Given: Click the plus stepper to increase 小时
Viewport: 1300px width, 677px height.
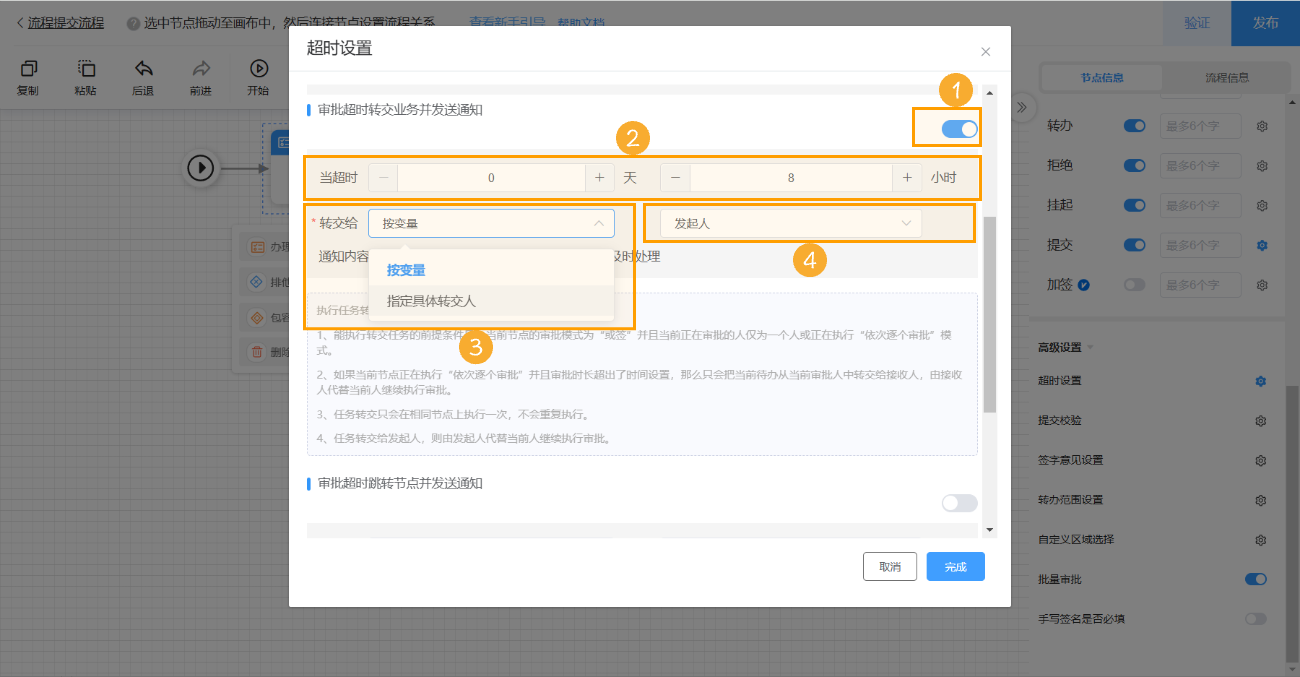Looking at the screenshot, I should pyautogui.click(x=906, y=177).
